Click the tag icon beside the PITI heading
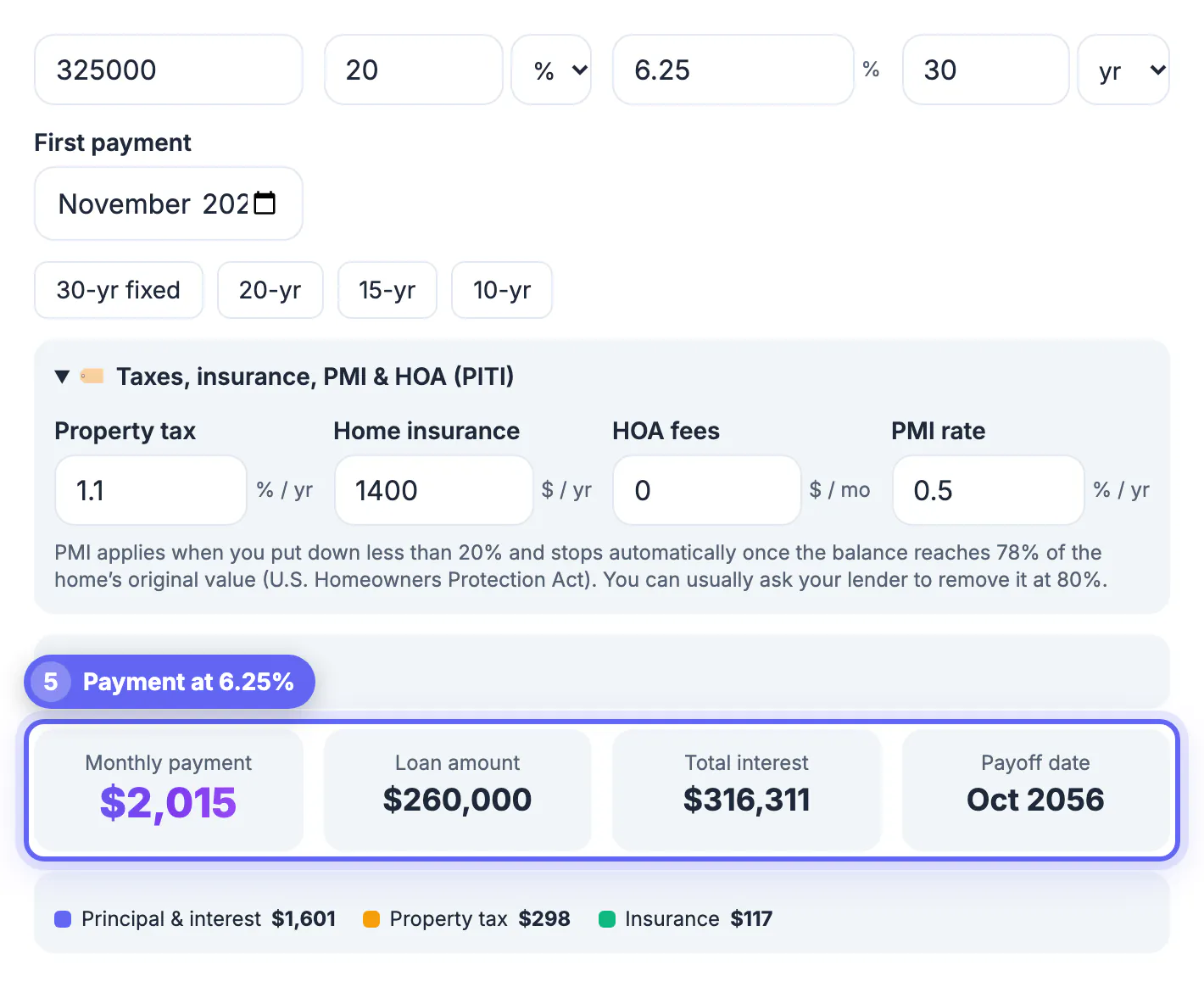 (92, 376)
